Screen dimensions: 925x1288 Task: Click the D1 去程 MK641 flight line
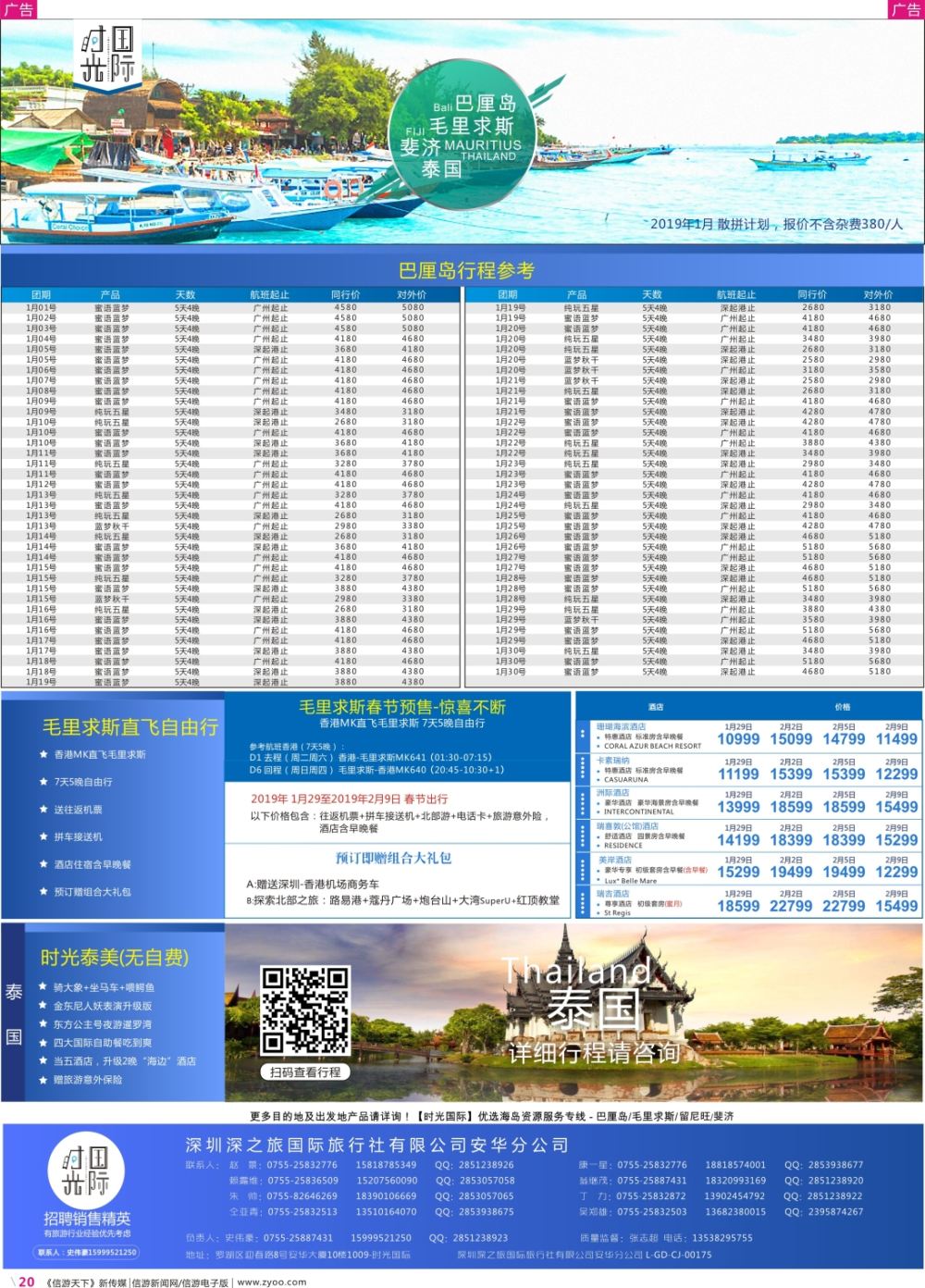[370, 757]
